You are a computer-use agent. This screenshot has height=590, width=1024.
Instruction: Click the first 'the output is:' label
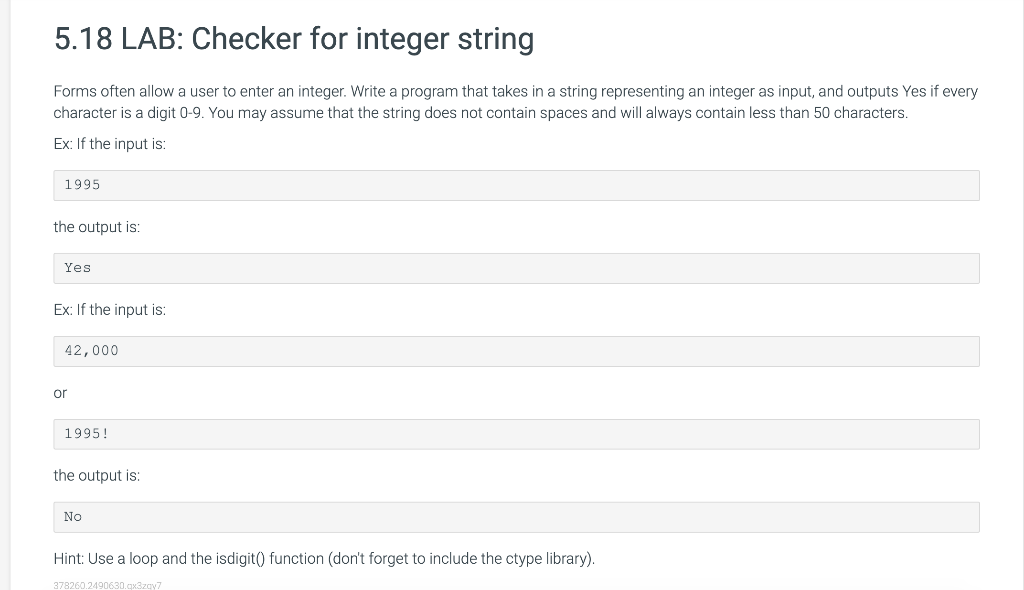[x=97, y=227]
